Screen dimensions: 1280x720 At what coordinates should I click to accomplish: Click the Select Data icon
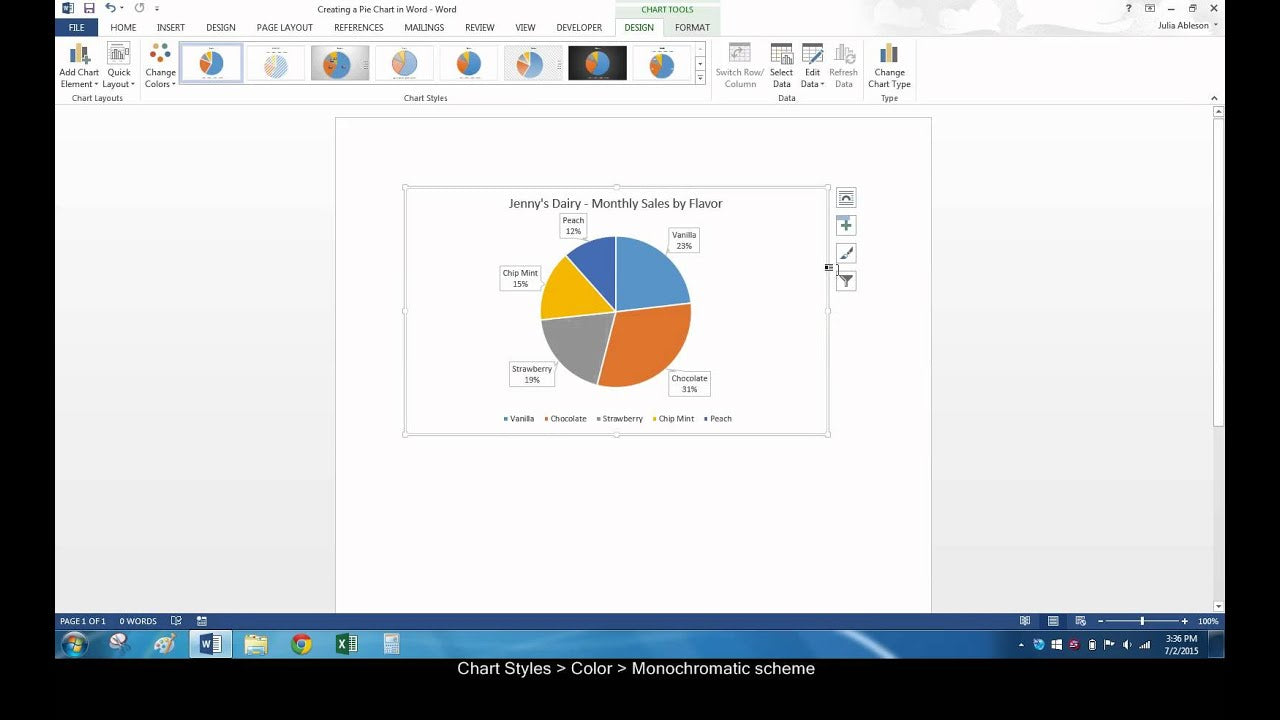[781, 66]
